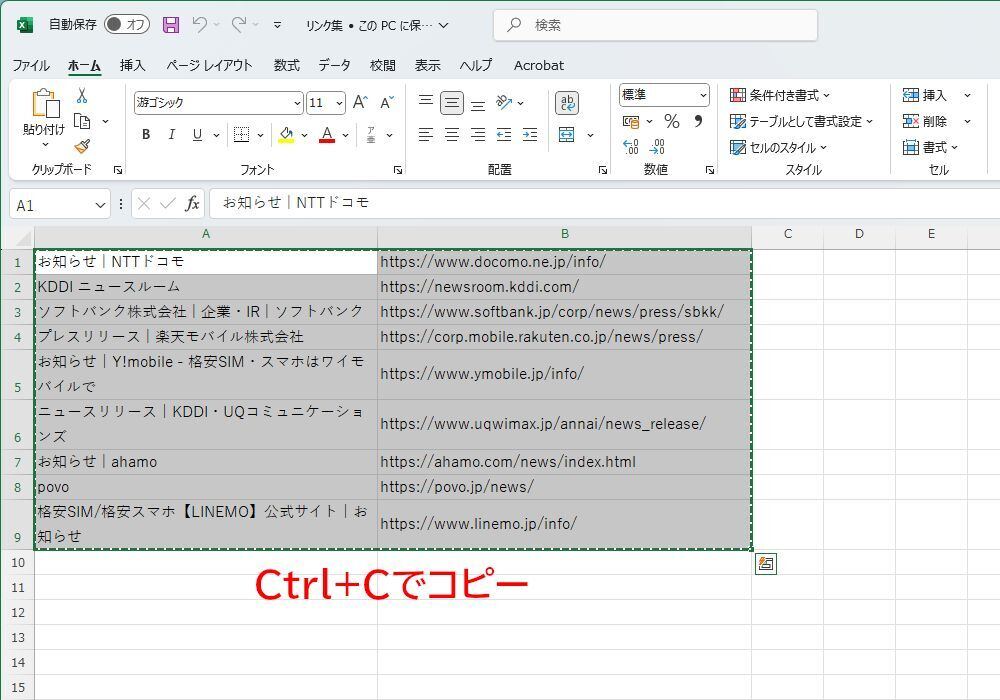Center cell text horizontally
Viewport: 1000px width, 700px height.
(452, 135)
